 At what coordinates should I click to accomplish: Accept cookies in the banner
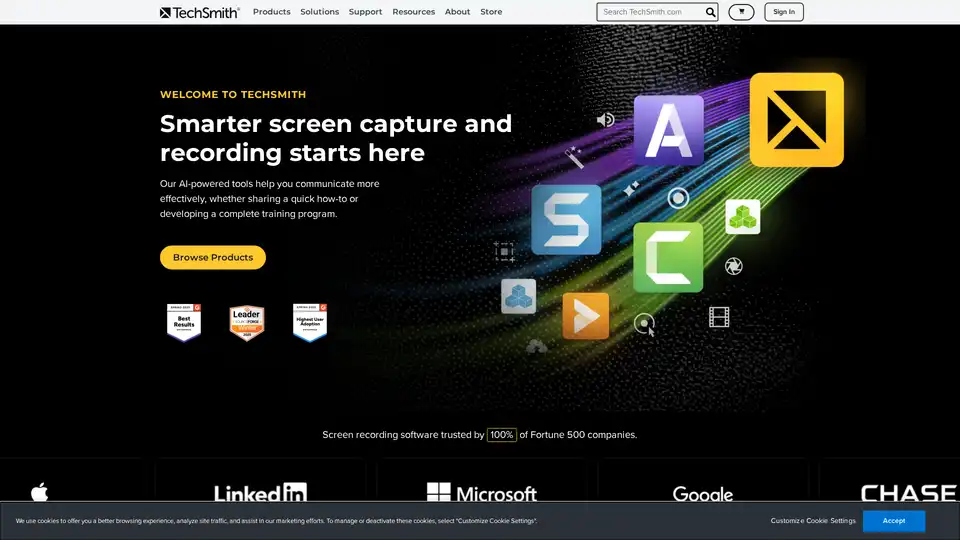click(893, 520)
